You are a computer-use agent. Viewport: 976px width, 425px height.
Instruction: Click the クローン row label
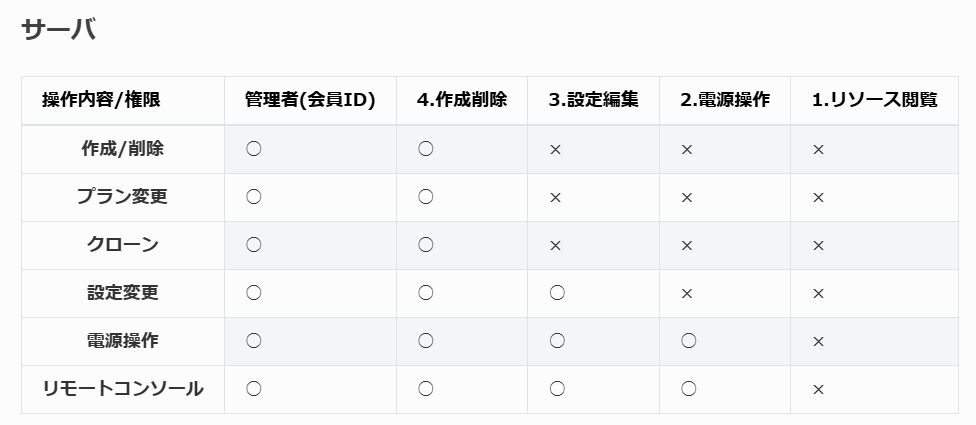[123, 245]
